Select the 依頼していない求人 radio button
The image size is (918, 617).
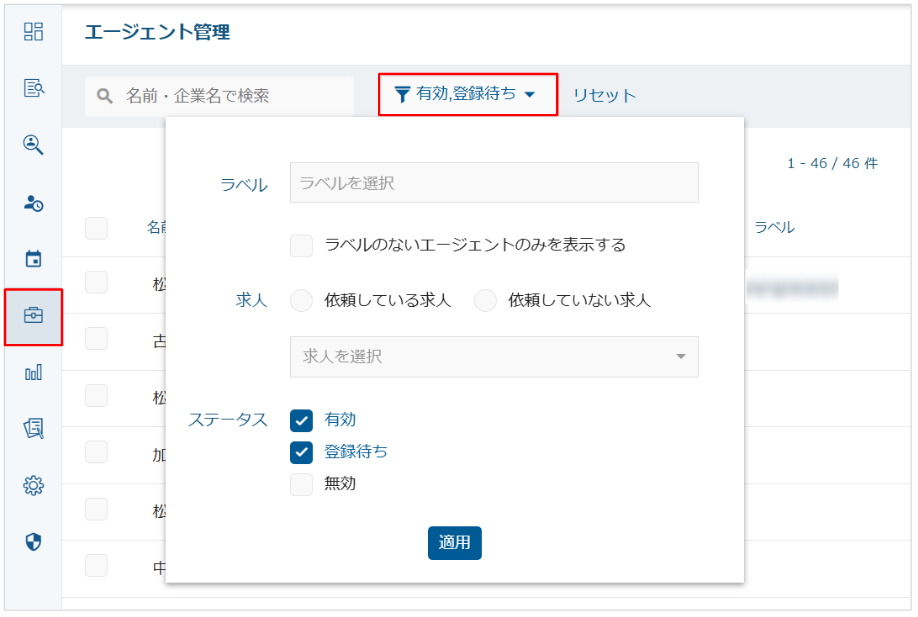coord(485,300)
